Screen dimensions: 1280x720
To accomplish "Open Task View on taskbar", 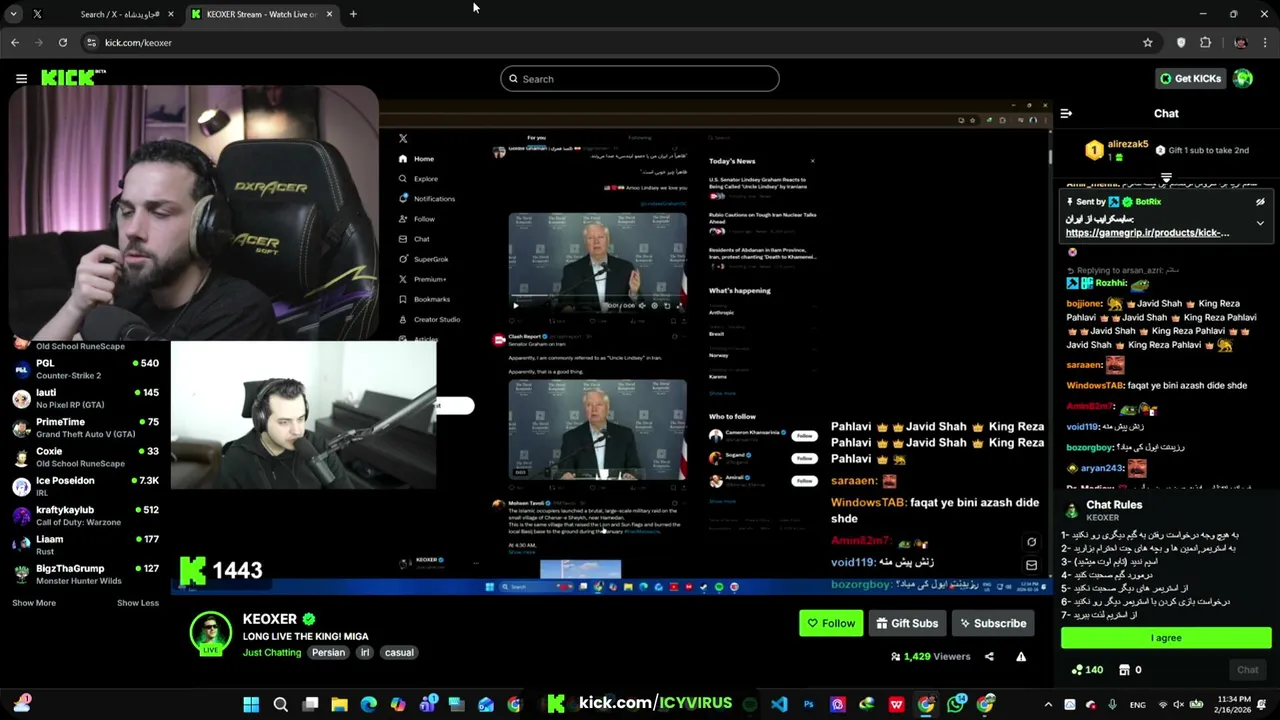I will click(310, 704).
